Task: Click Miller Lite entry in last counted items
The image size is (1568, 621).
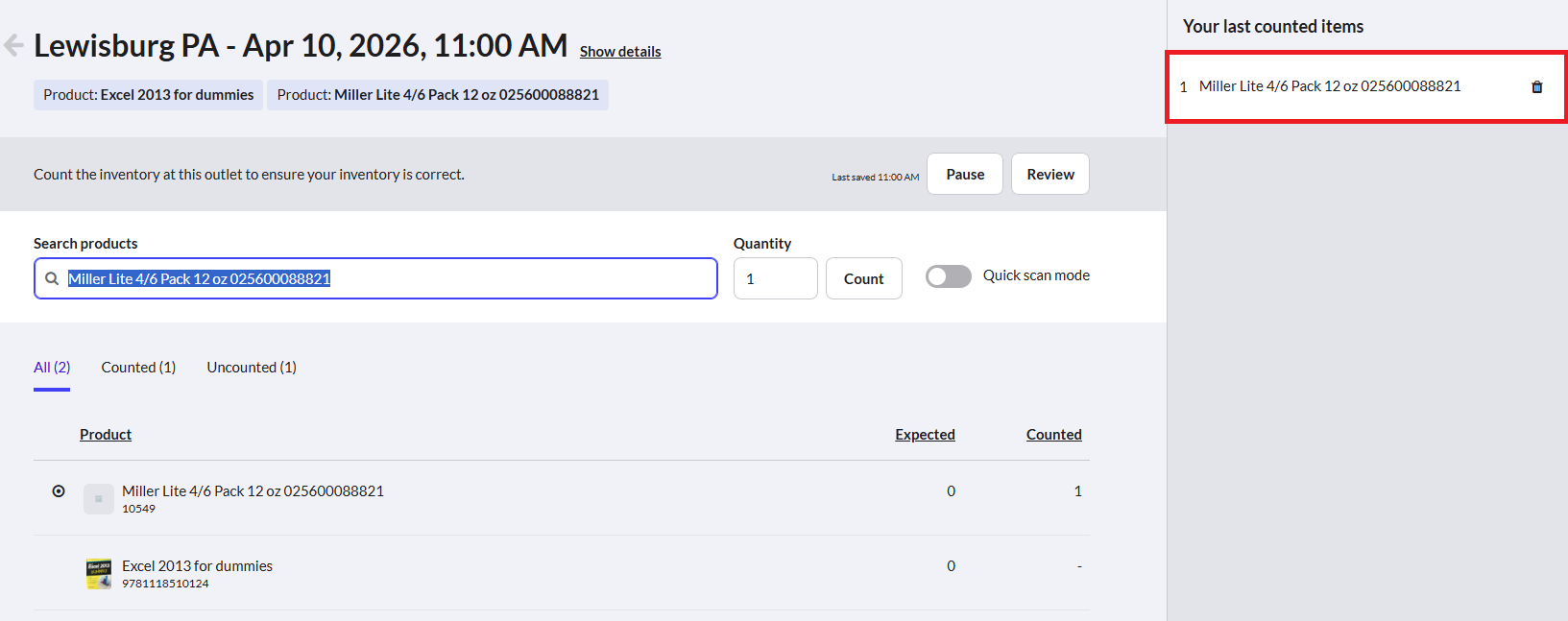Action: click(x=1330, y=86)
